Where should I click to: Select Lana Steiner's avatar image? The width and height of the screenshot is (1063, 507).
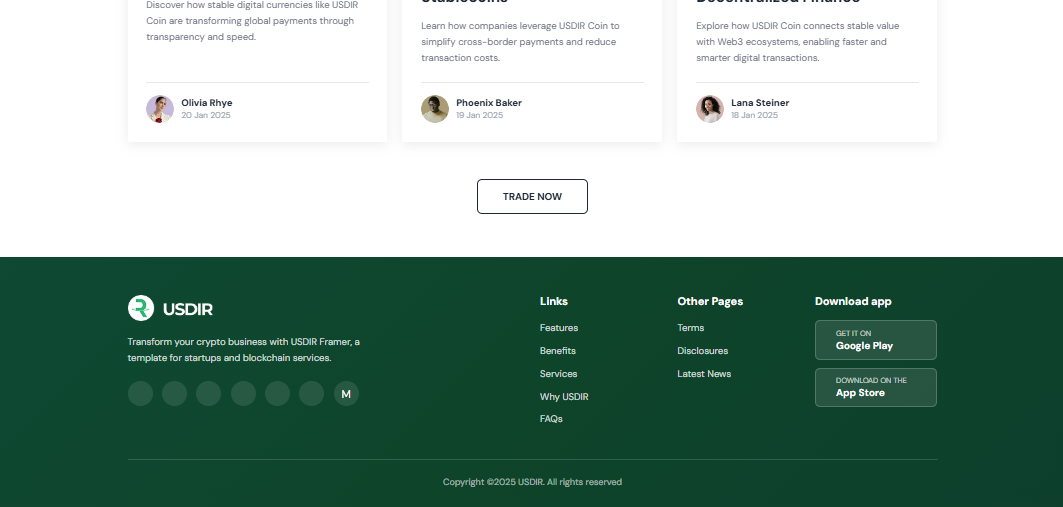(710, 109)
